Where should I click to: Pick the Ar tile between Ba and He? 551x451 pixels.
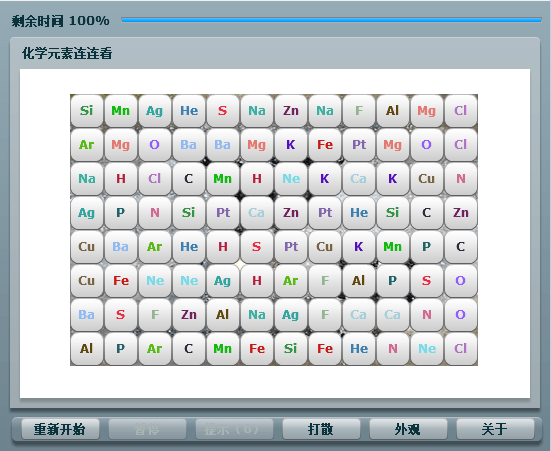click(x=155, y=246)
